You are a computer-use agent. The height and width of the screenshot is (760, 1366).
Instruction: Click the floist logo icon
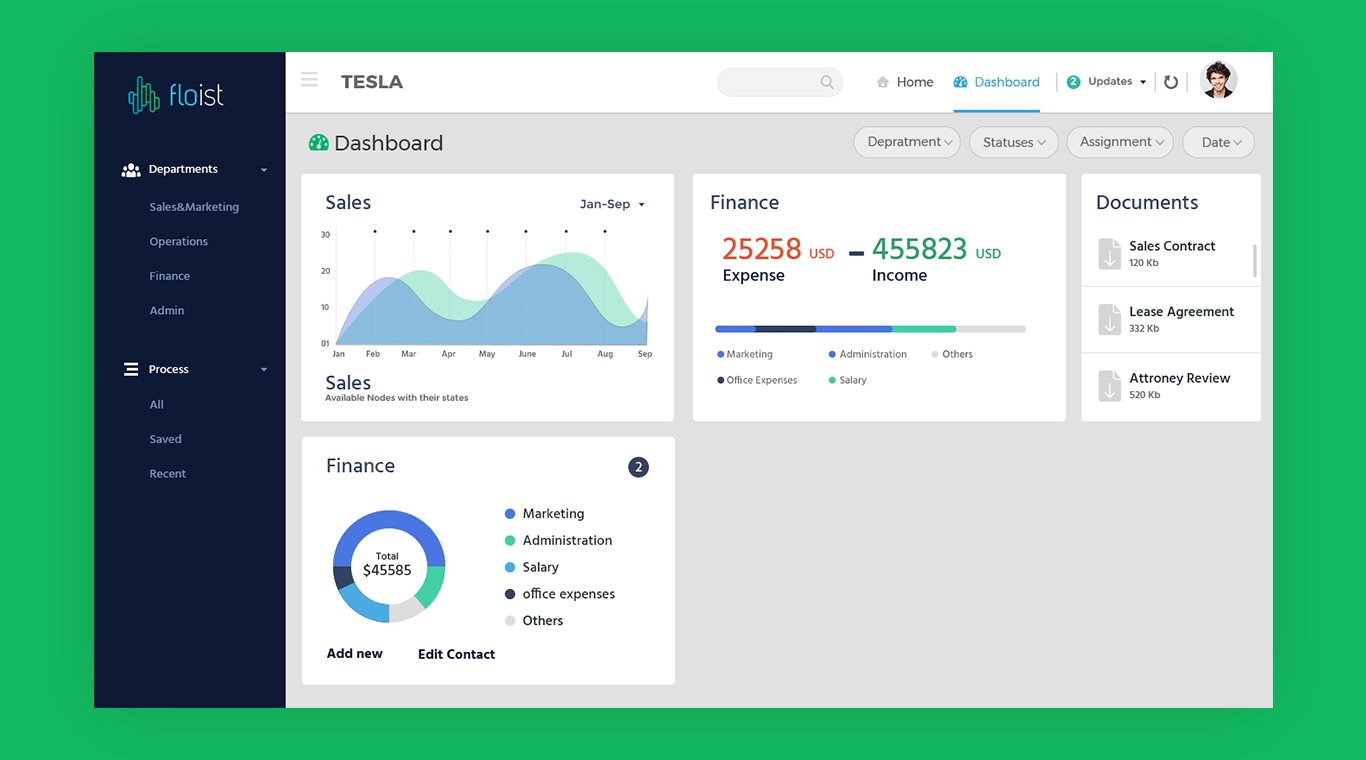pyautogui.click(x=144, y=96)
